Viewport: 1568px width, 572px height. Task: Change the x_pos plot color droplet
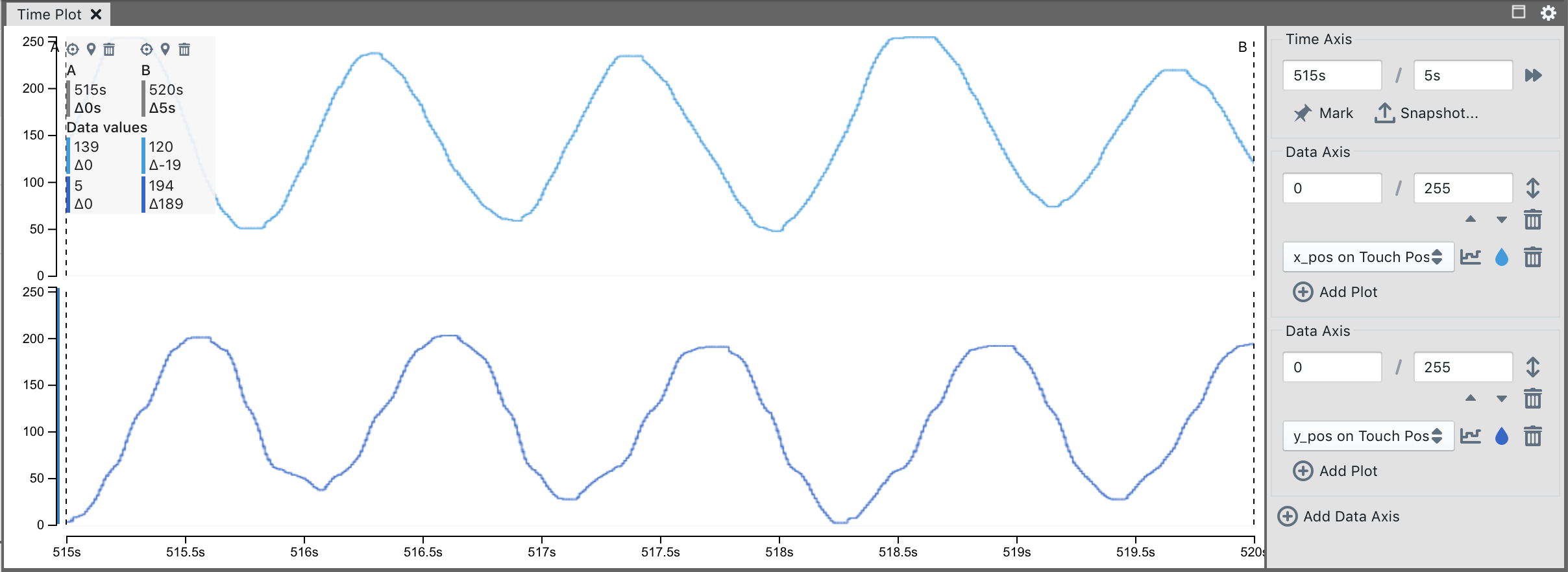[1502, 257]
